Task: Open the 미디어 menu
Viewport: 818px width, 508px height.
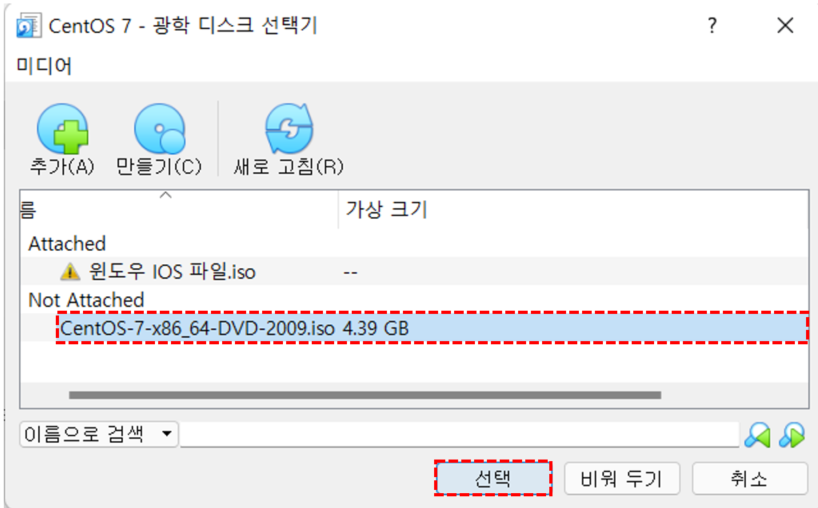Action: tap(44, 66)
